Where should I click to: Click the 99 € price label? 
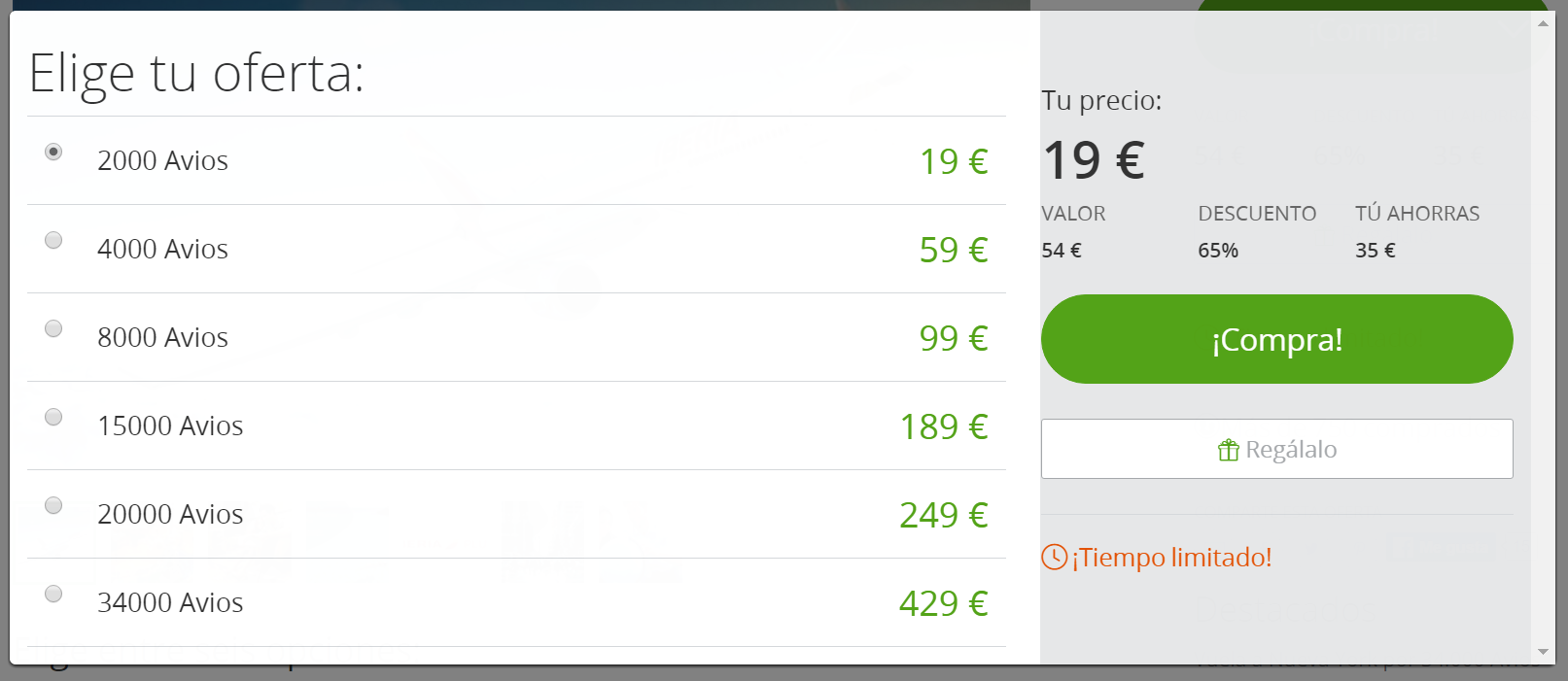[954, 338]
